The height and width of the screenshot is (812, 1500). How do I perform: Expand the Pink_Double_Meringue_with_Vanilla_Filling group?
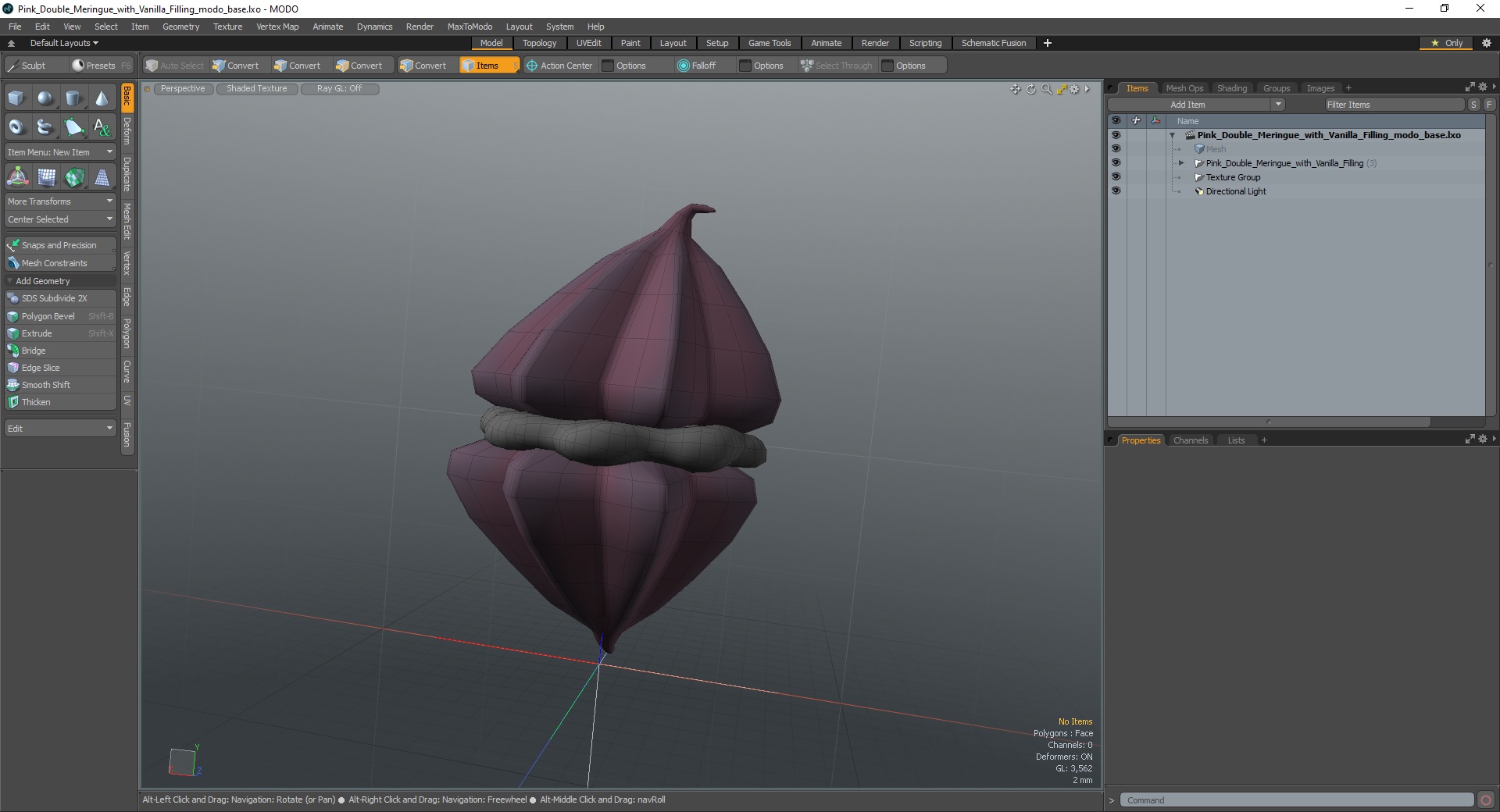point(1181,163)
